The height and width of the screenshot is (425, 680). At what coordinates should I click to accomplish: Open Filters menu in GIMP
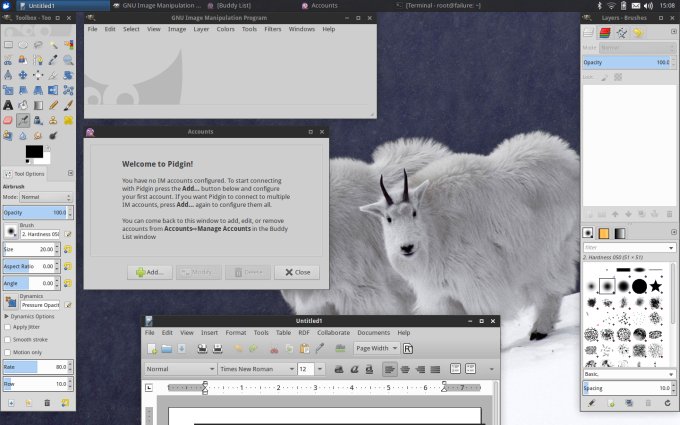pyautogui.click(x=273, y=29)
